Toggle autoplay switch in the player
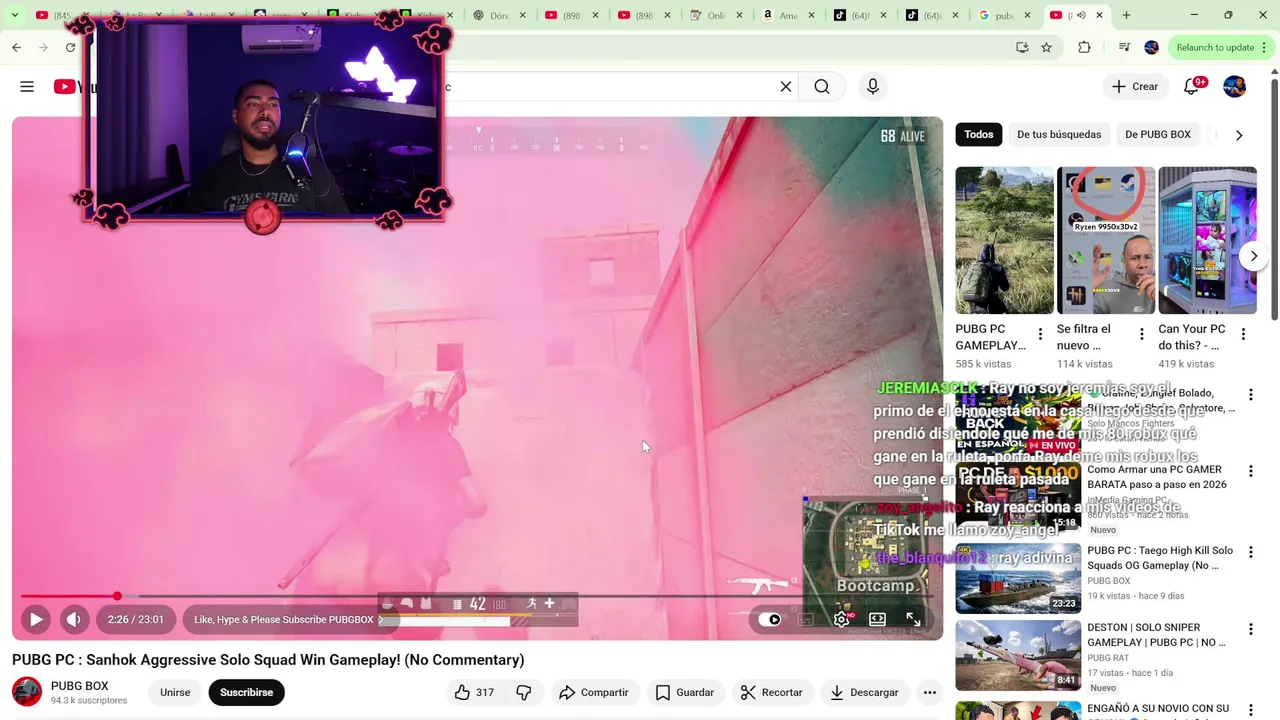 point(769,620)
